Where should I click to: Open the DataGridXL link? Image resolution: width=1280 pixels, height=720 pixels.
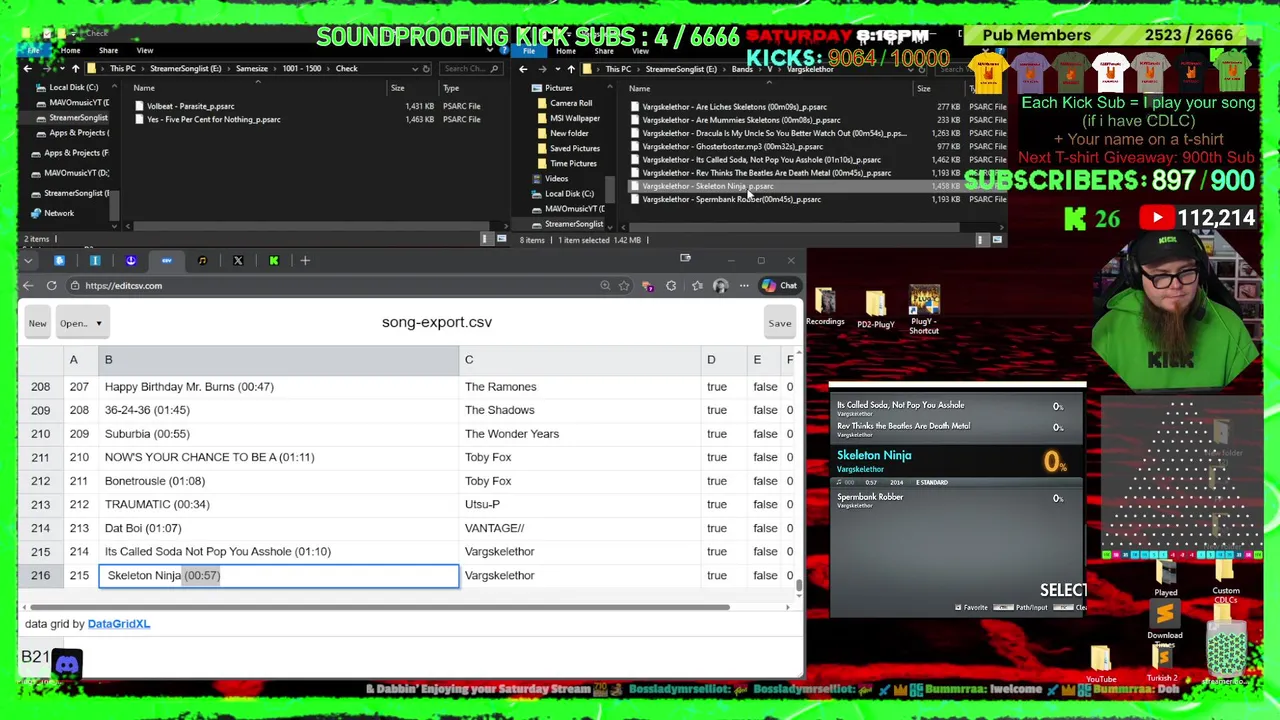click(119, 624)
